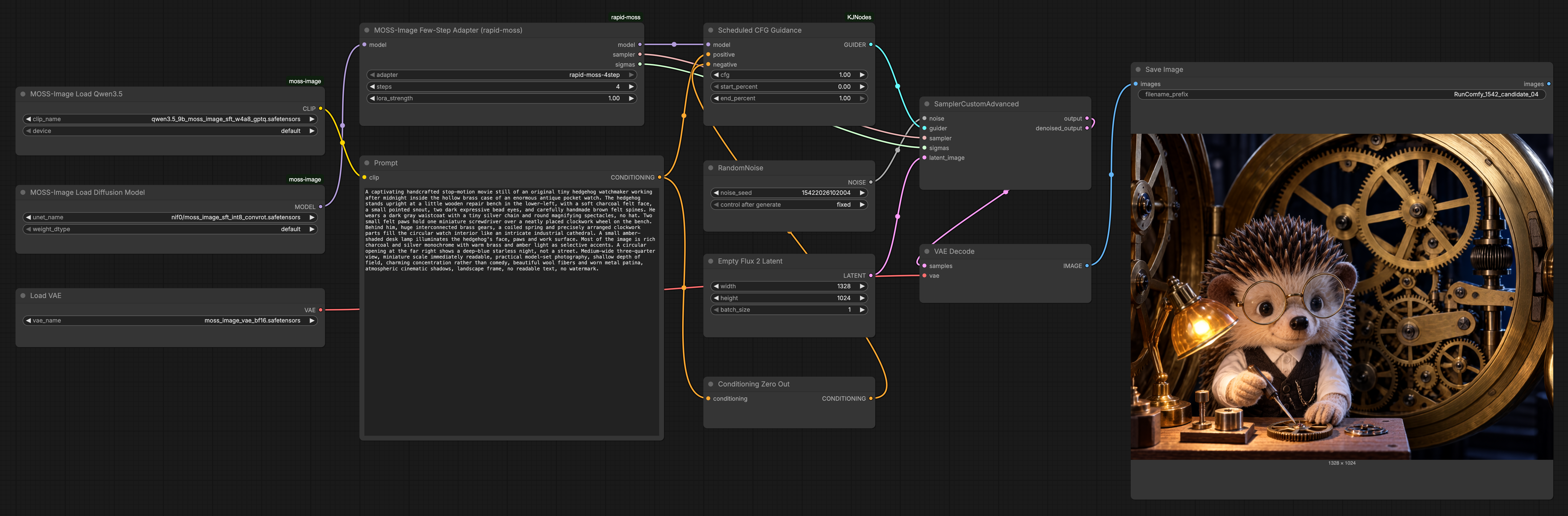Collapse Conditioning Zero Out node dot
1568x516 pixels.
[x=710, y=384]
